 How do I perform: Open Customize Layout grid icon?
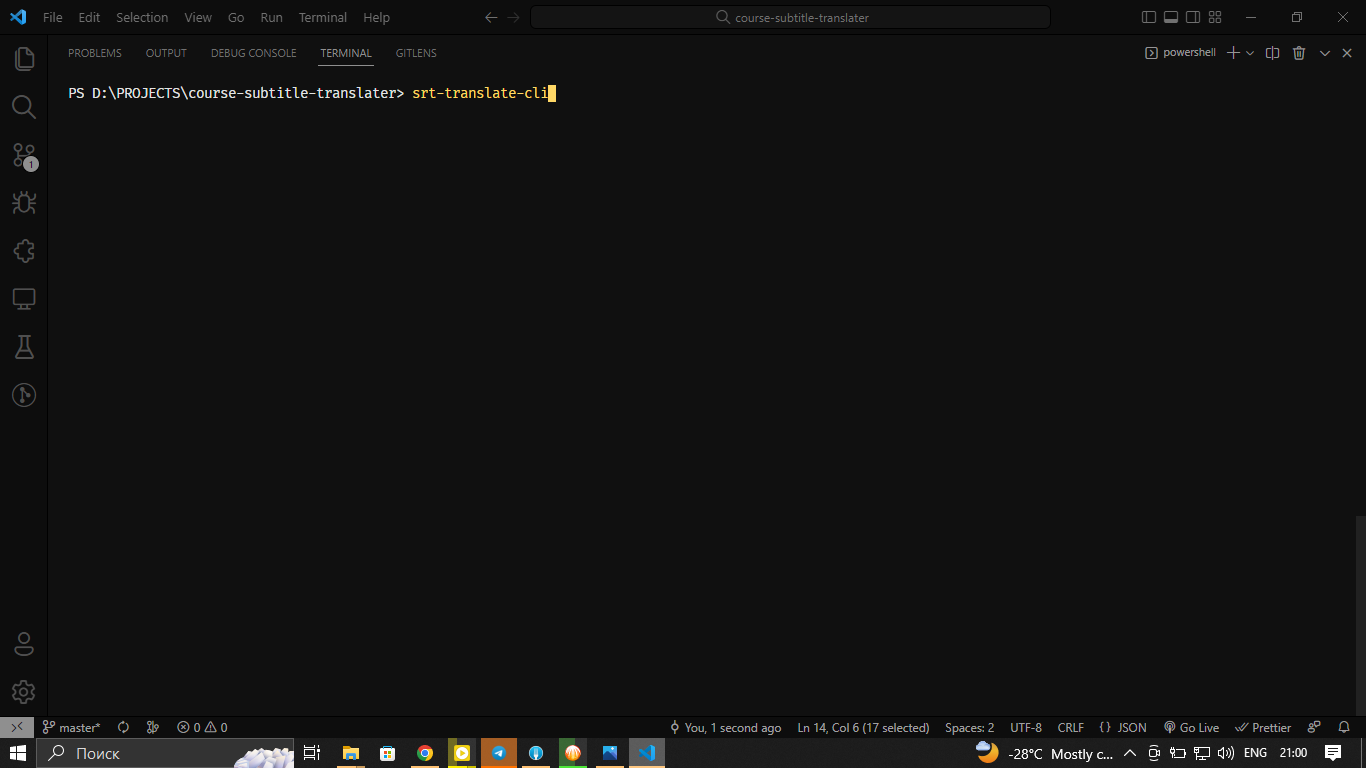pyautogui.click(x=1215, y=17)
